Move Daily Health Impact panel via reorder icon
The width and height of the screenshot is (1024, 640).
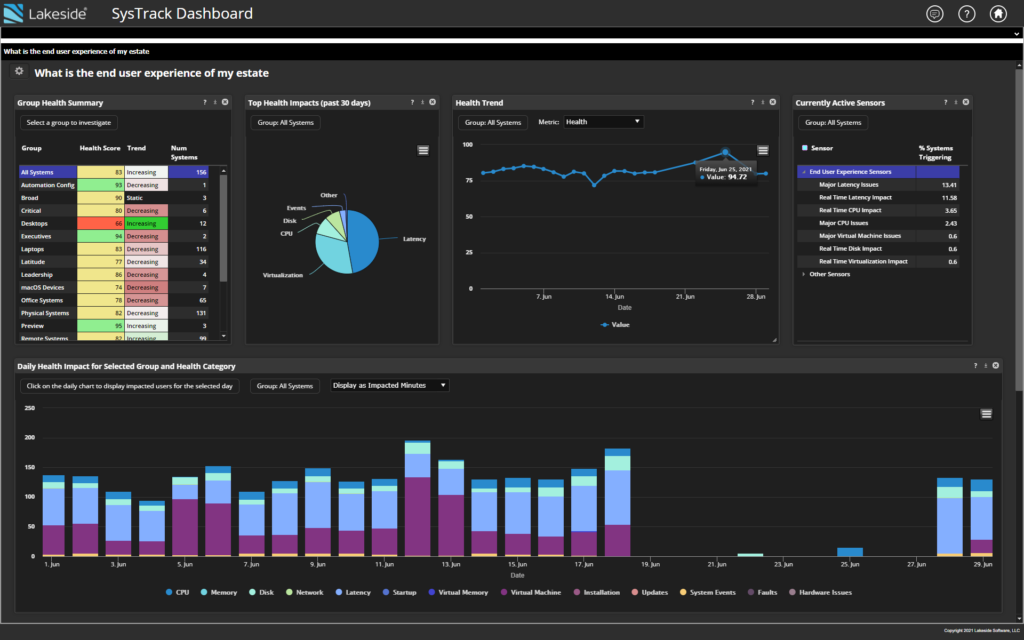point(985,366)
